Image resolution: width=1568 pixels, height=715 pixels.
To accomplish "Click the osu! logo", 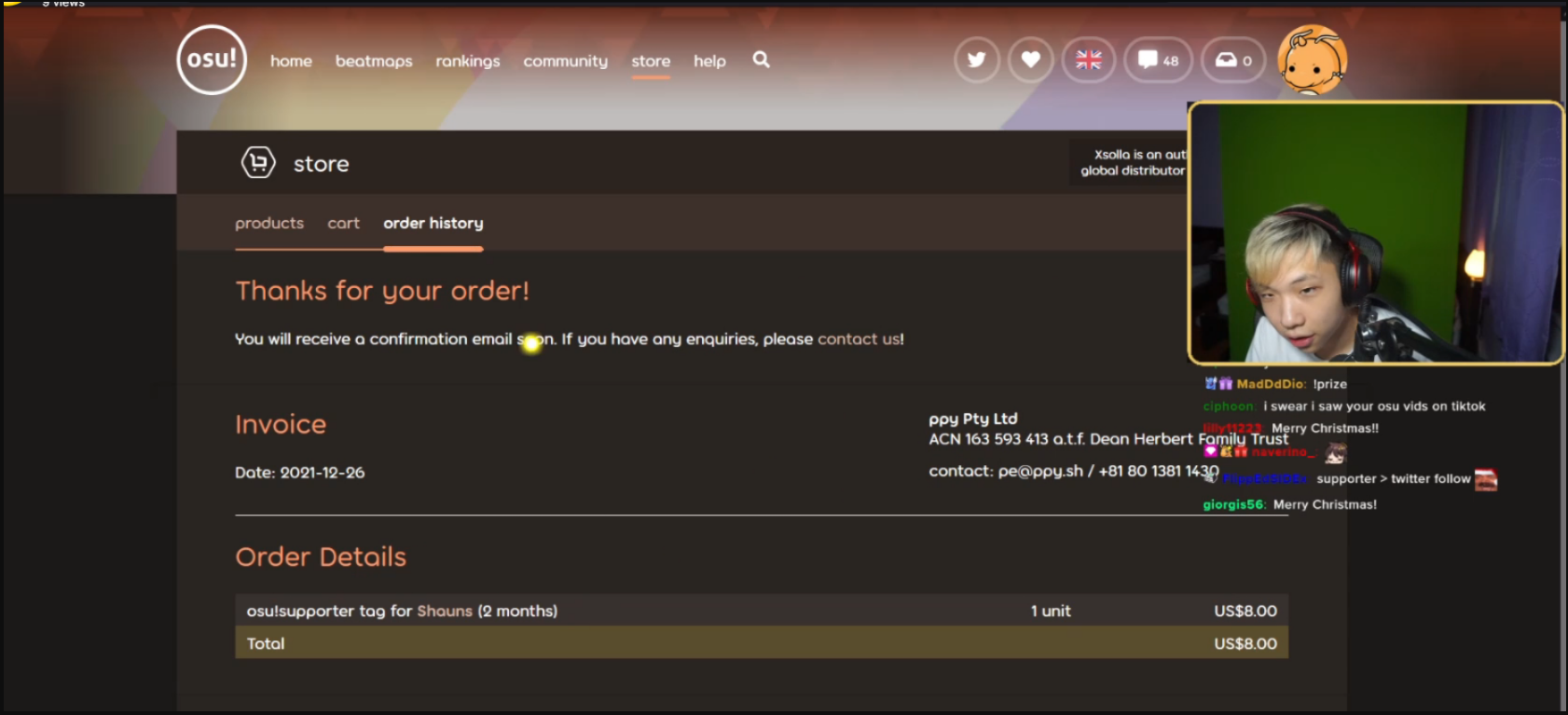I will pos(212,60).
